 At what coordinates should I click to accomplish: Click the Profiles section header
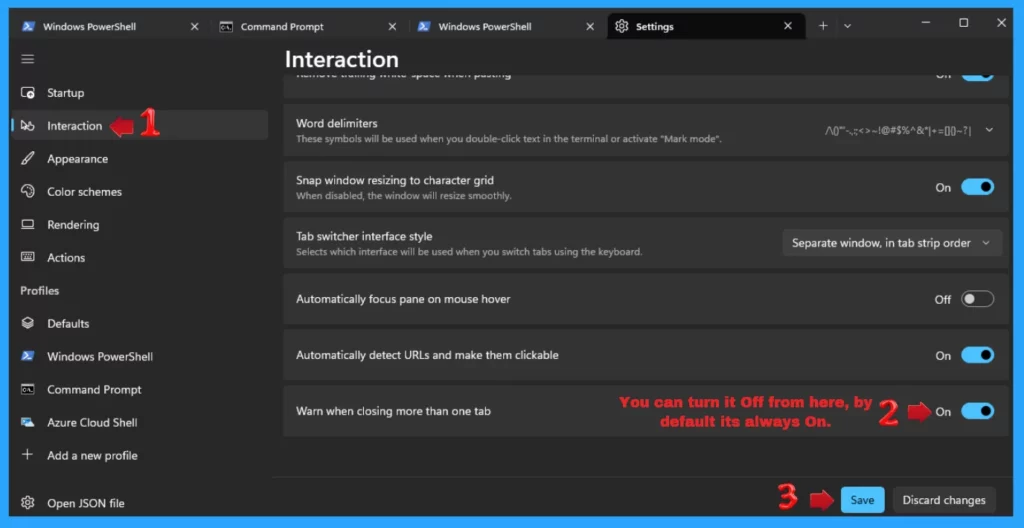(x=40, y=290)
